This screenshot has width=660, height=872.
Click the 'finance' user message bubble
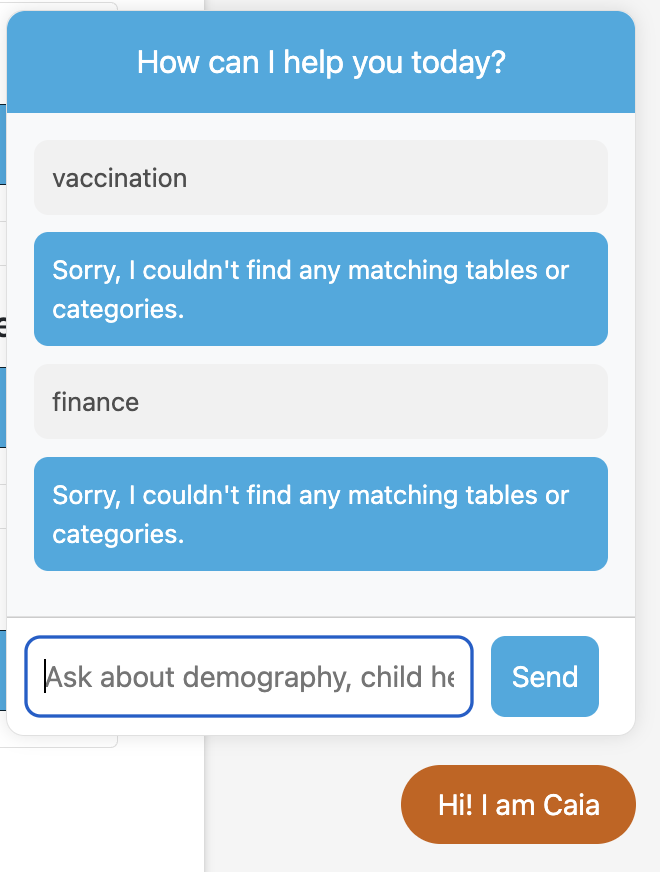coord(320,402)
